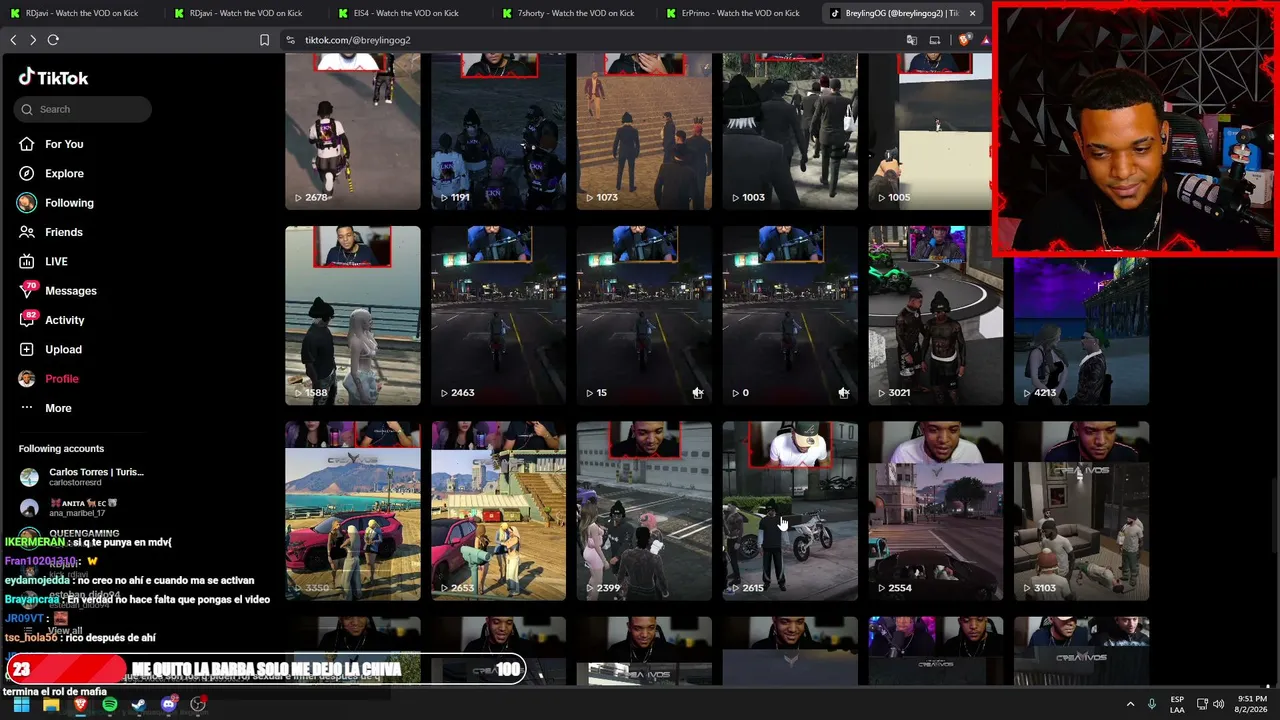This screenshot has width=1280, height=720.
Task: Play the video with 1003 views
Action: [x=790, y=131]
